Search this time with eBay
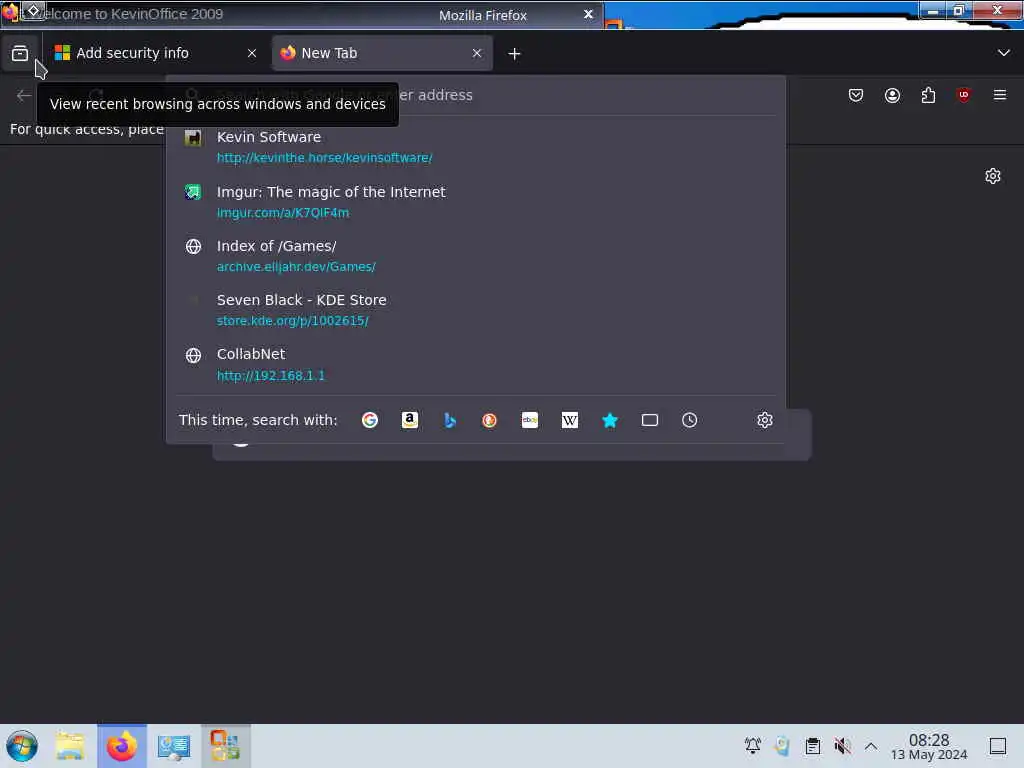1024x768 pixels. point(530,421)
